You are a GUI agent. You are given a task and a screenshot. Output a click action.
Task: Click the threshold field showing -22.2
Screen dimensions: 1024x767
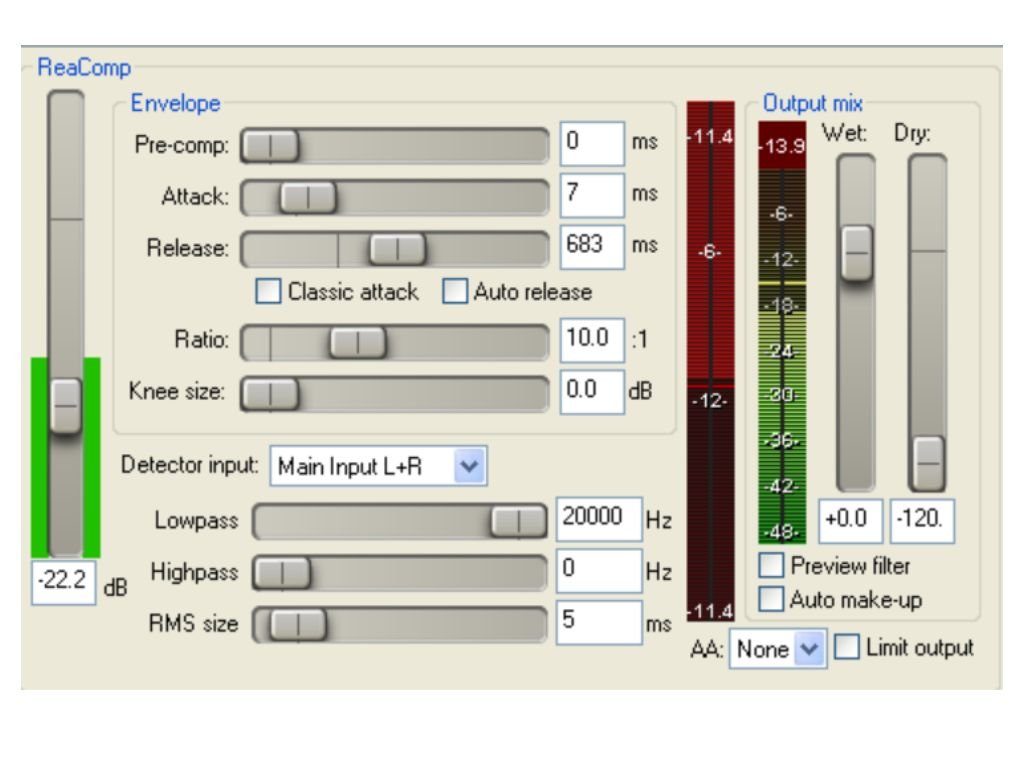[63, 581]
